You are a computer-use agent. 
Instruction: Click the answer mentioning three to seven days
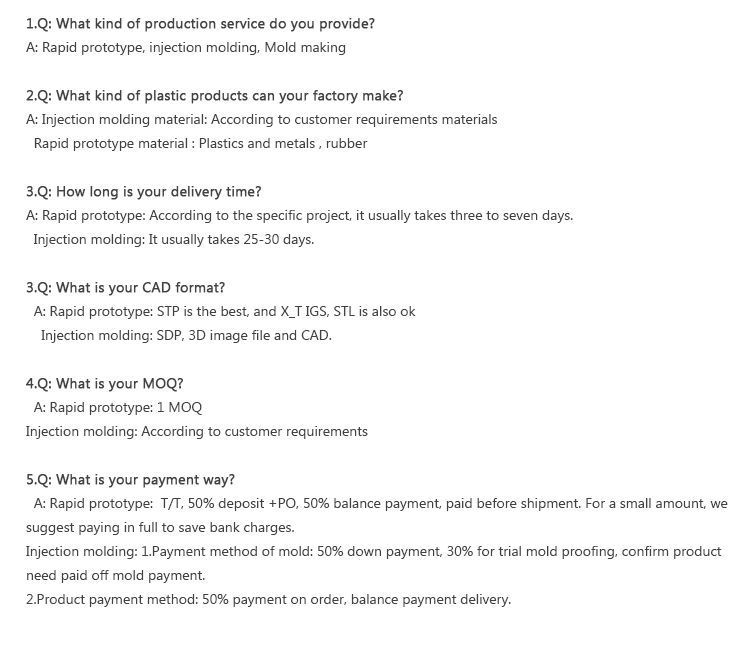[x=299, y=216]
